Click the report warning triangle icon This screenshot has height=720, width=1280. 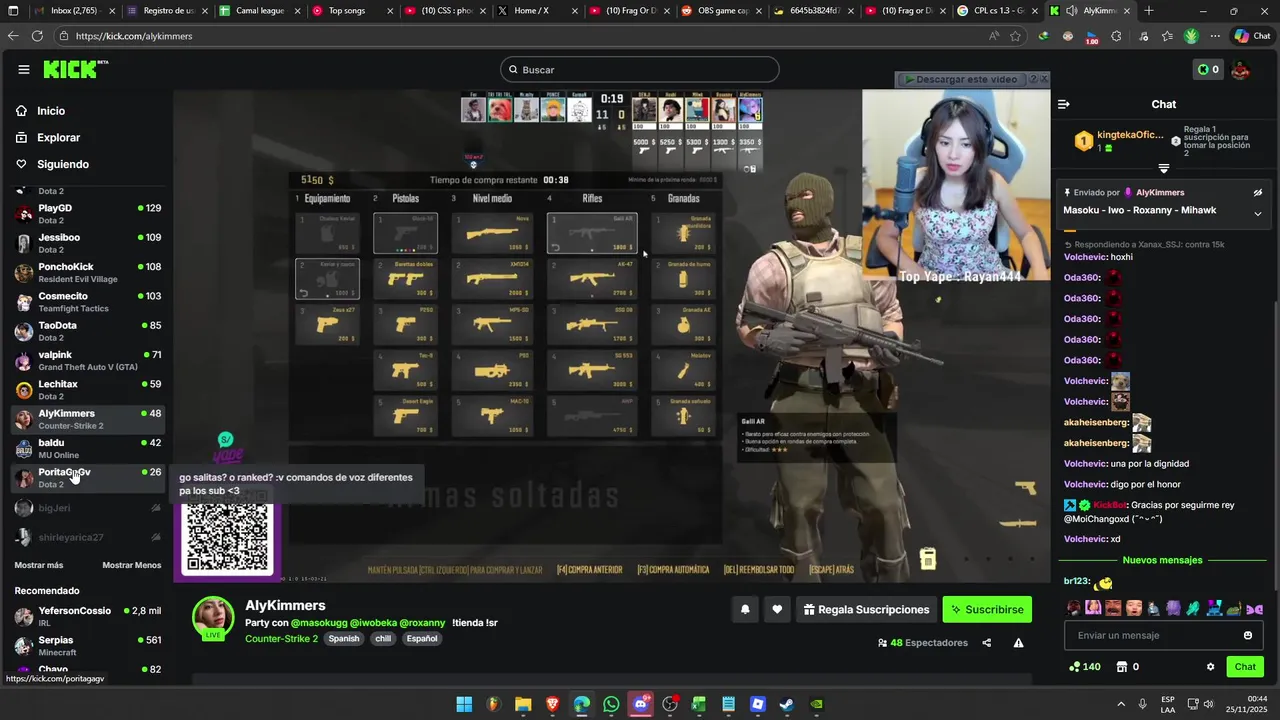(1018, 643)
